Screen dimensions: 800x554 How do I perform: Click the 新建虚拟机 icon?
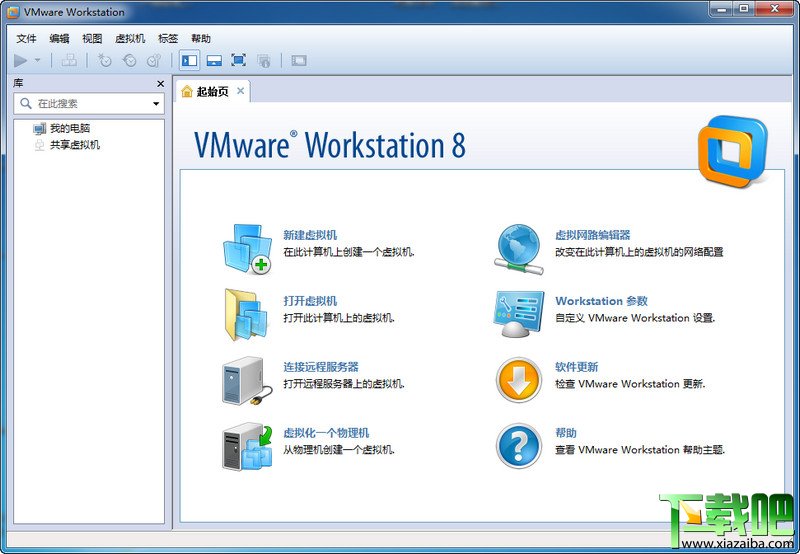[x=247, y=249]
